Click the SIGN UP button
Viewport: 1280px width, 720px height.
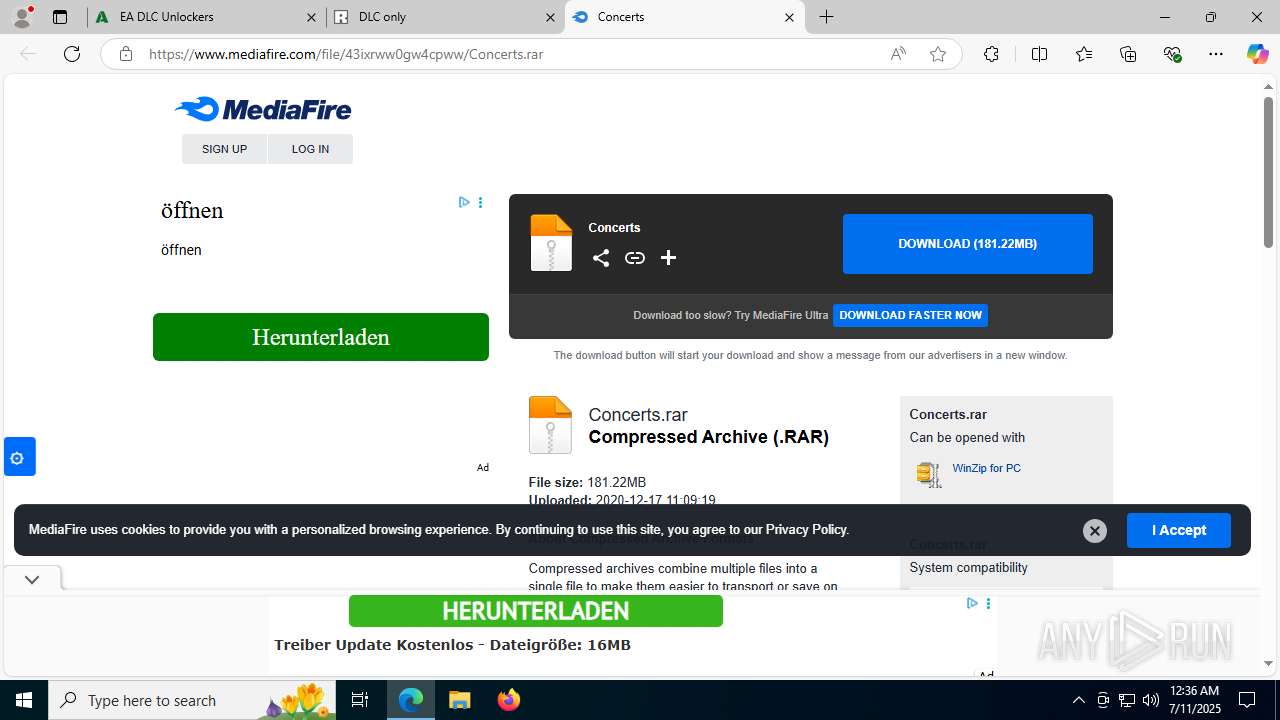(x=224, y=149)
